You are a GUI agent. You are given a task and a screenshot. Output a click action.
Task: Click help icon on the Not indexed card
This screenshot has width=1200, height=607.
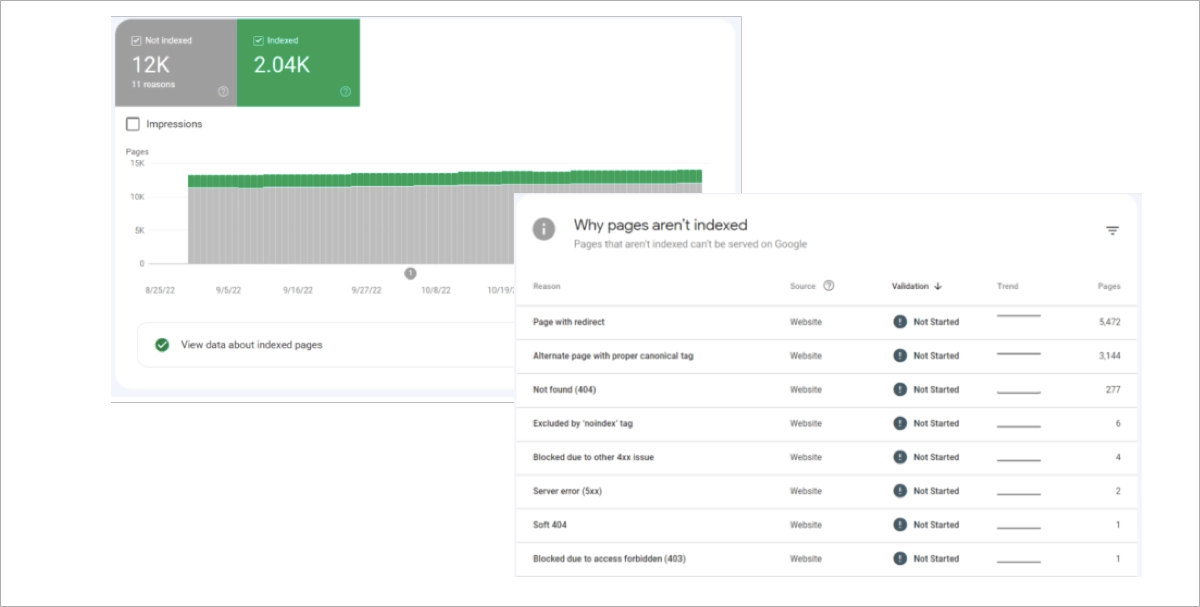(223, 91)
